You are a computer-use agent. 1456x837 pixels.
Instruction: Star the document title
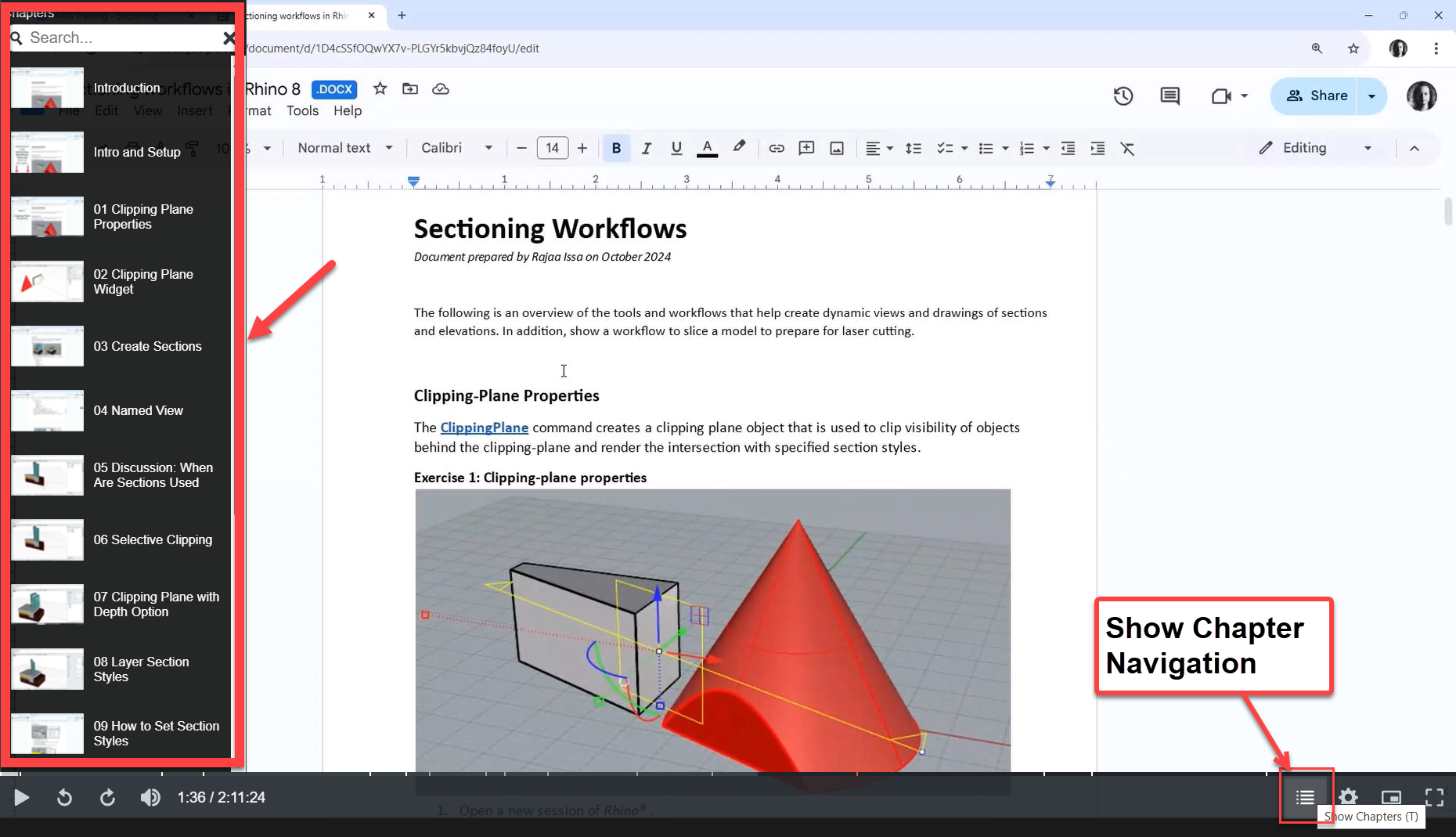pos(380,88)
